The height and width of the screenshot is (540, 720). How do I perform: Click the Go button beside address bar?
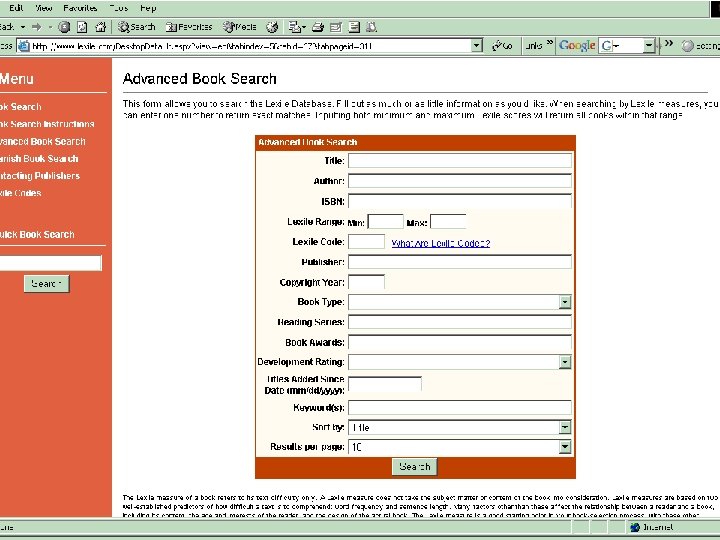[502, 46]
